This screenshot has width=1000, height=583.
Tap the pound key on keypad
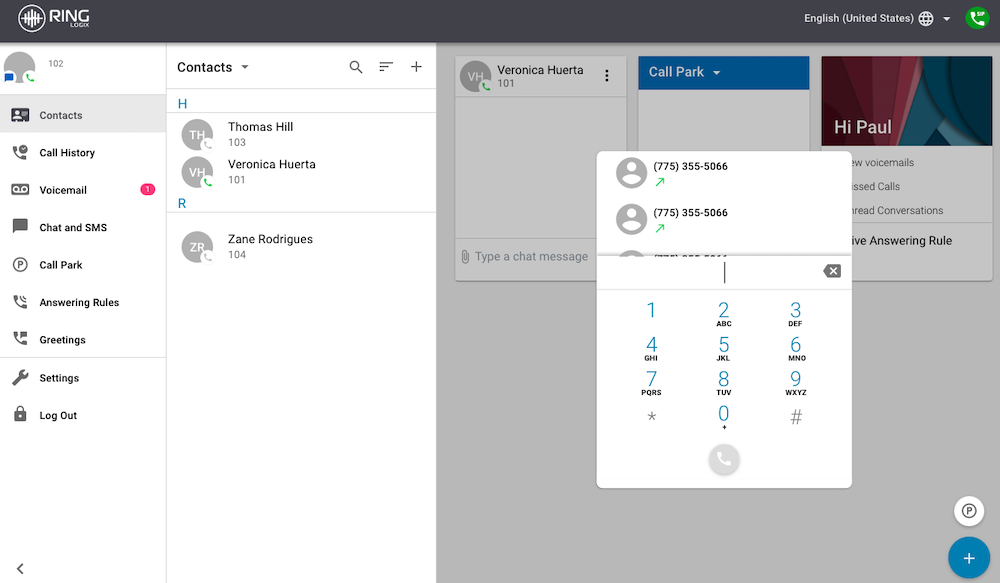pos(796,417)
